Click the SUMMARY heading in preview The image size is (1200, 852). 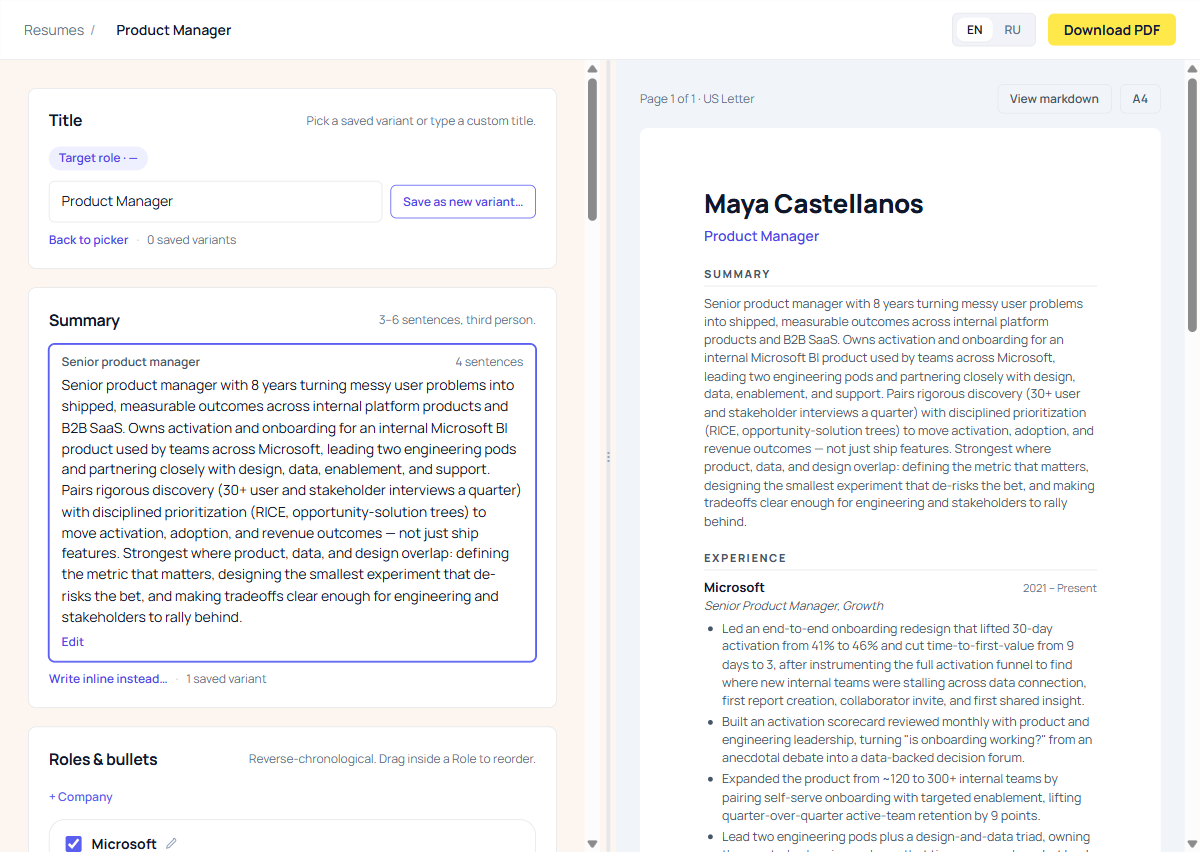click(737, 274)
